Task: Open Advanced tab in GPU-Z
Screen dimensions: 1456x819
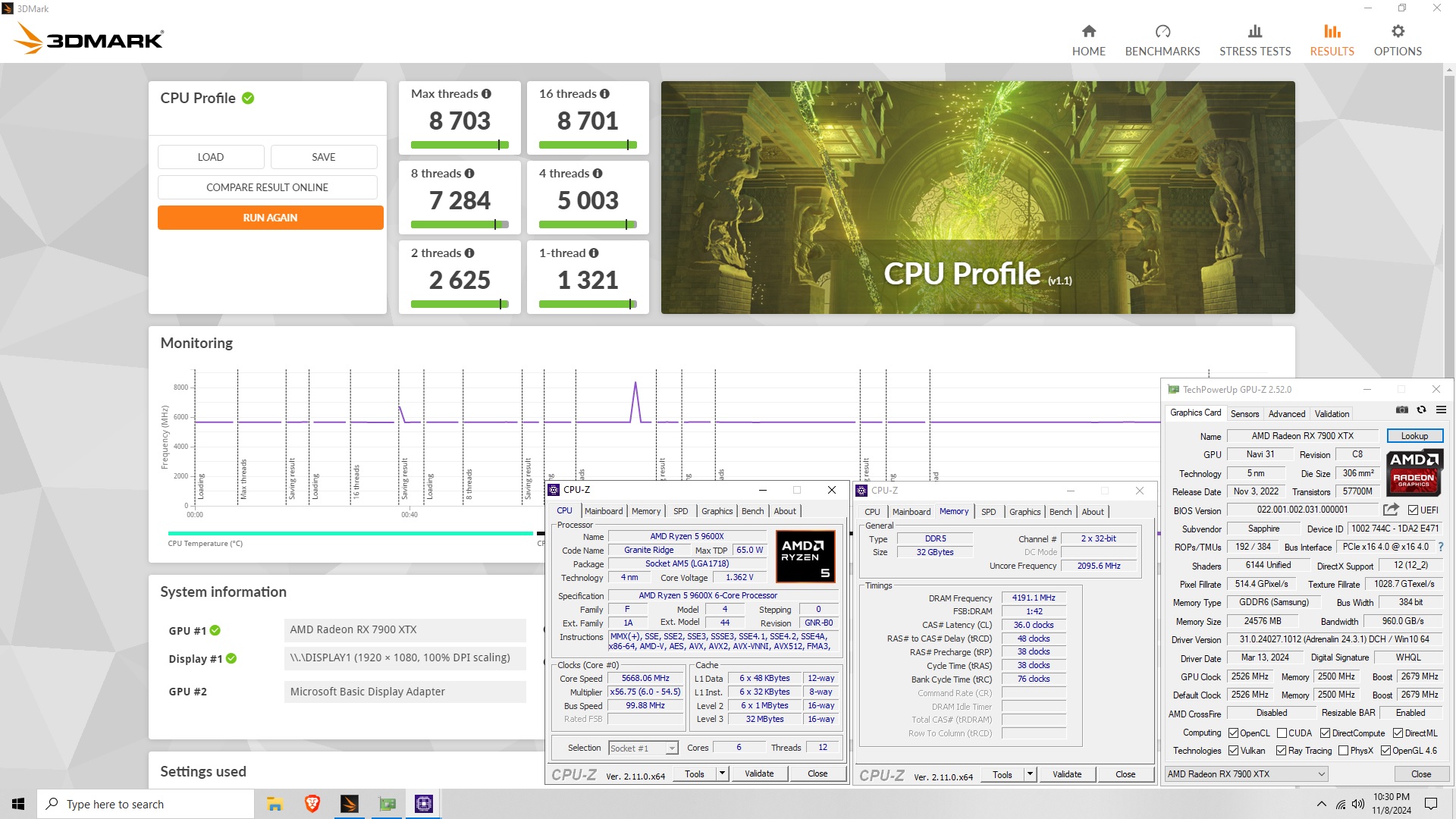Action: (1287, 413)
